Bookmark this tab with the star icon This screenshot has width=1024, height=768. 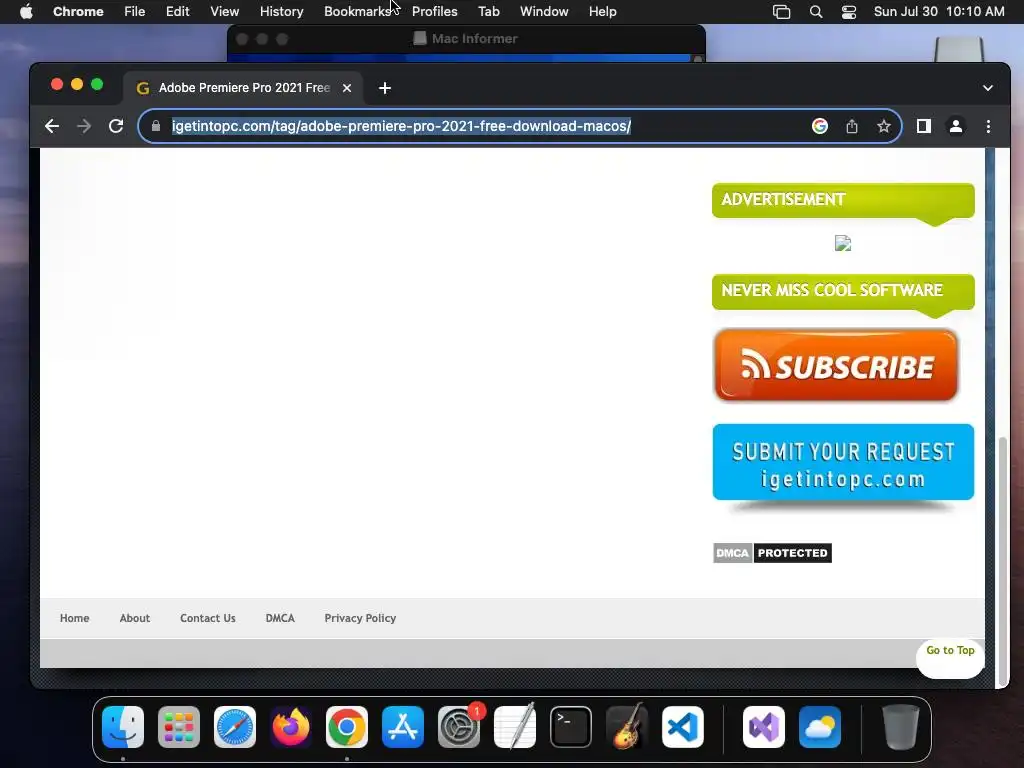click(884, 126)
